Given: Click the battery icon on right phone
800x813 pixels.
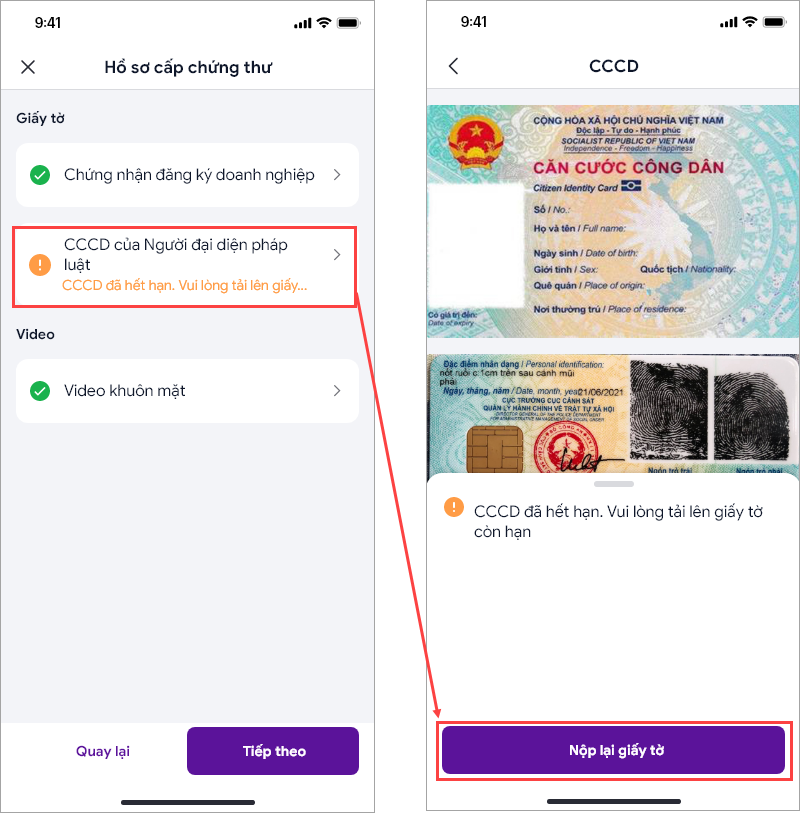Looking at the screenshot, I should coord(775,22).
